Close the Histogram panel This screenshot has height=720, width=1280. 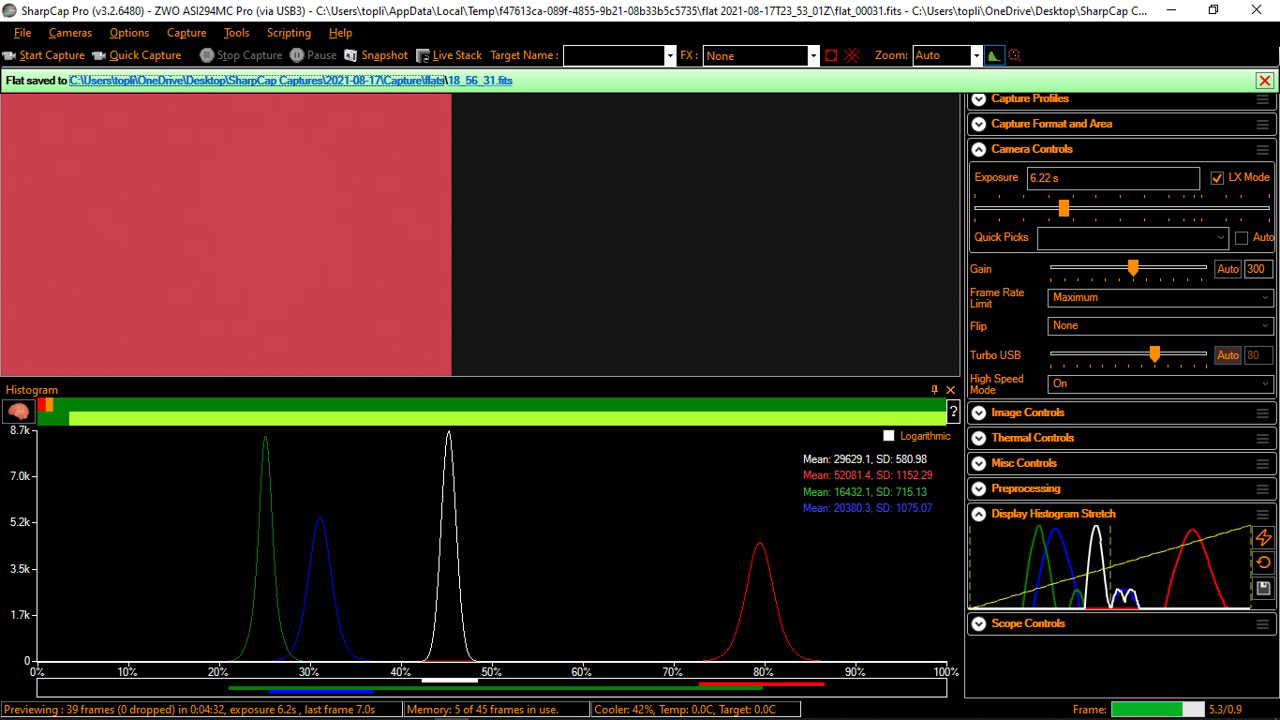click(951, 390)
